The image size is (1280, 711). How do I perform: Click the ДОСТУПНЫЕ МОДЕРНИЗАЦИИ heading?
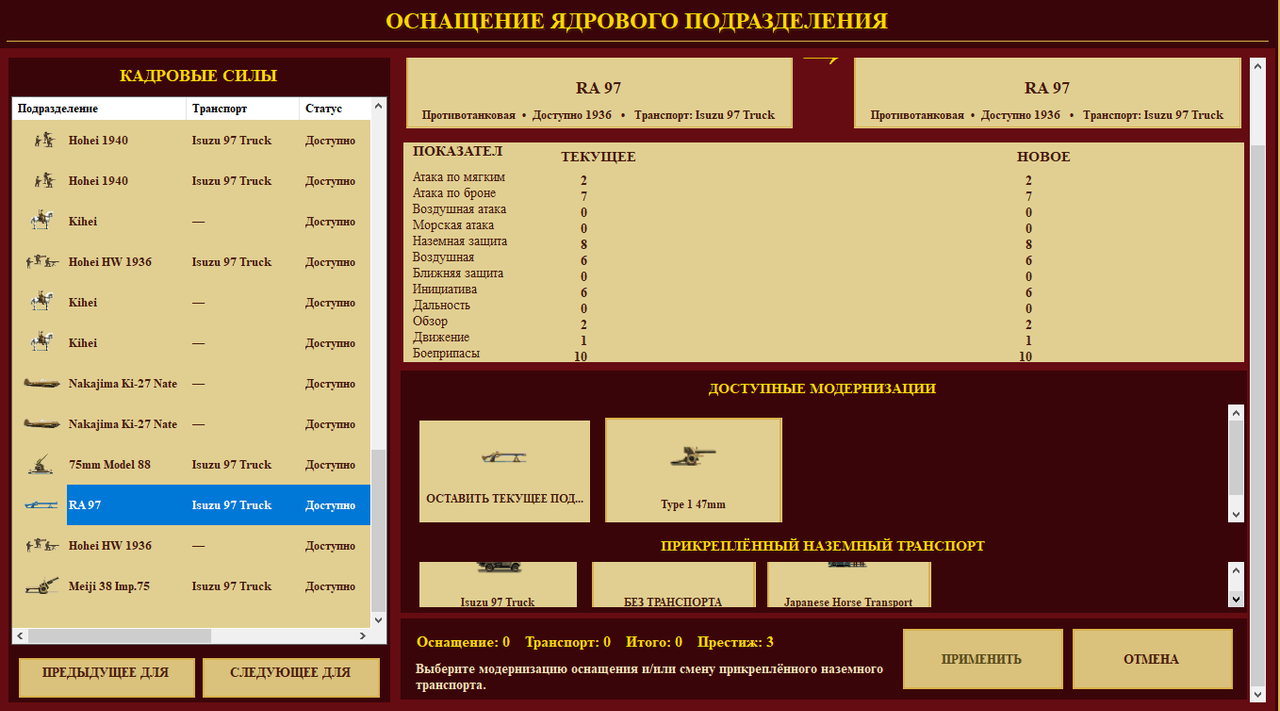822,388
